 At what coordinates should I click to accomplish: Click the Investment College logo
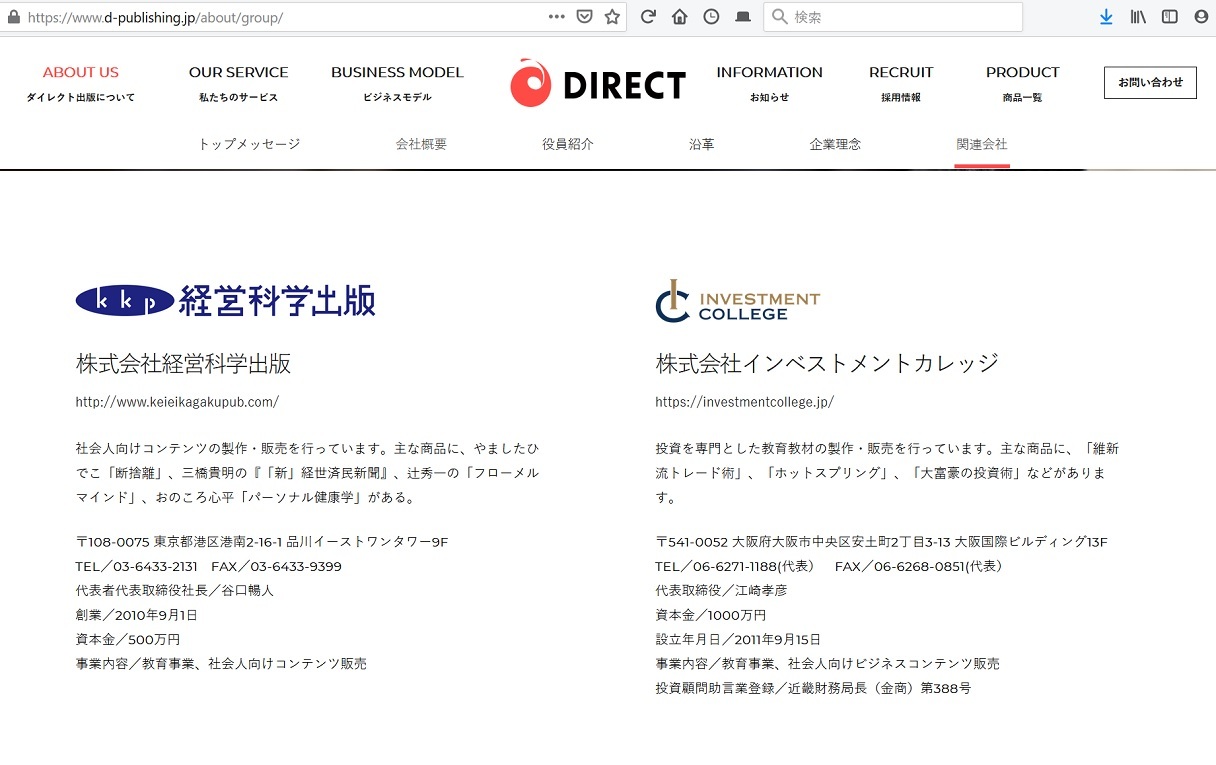738,300
